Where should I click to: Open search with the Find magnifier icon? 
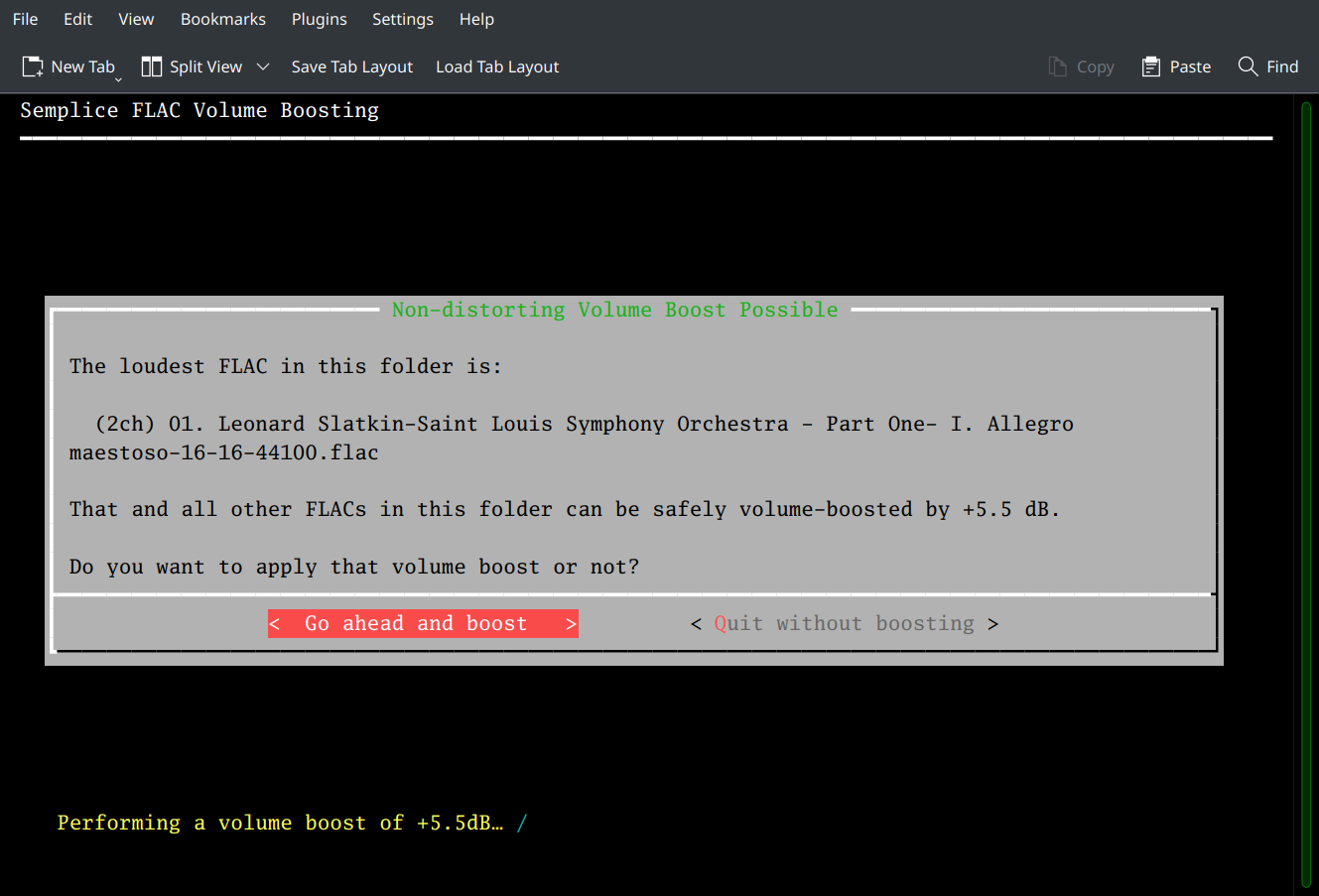click(x=1248, y=66)
